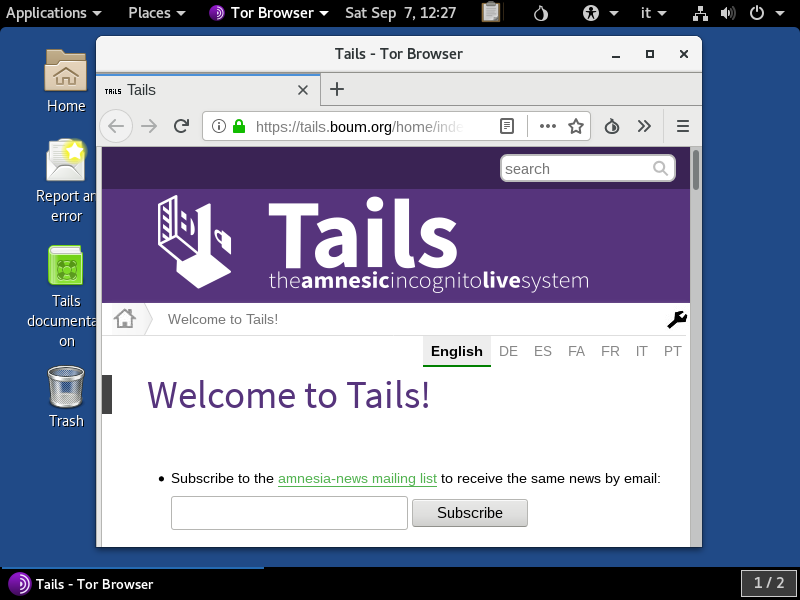This screenshot has height=600, width=800.
Task: Open the 'it' keyboard layout menu
Action: [x=654, y=13]
